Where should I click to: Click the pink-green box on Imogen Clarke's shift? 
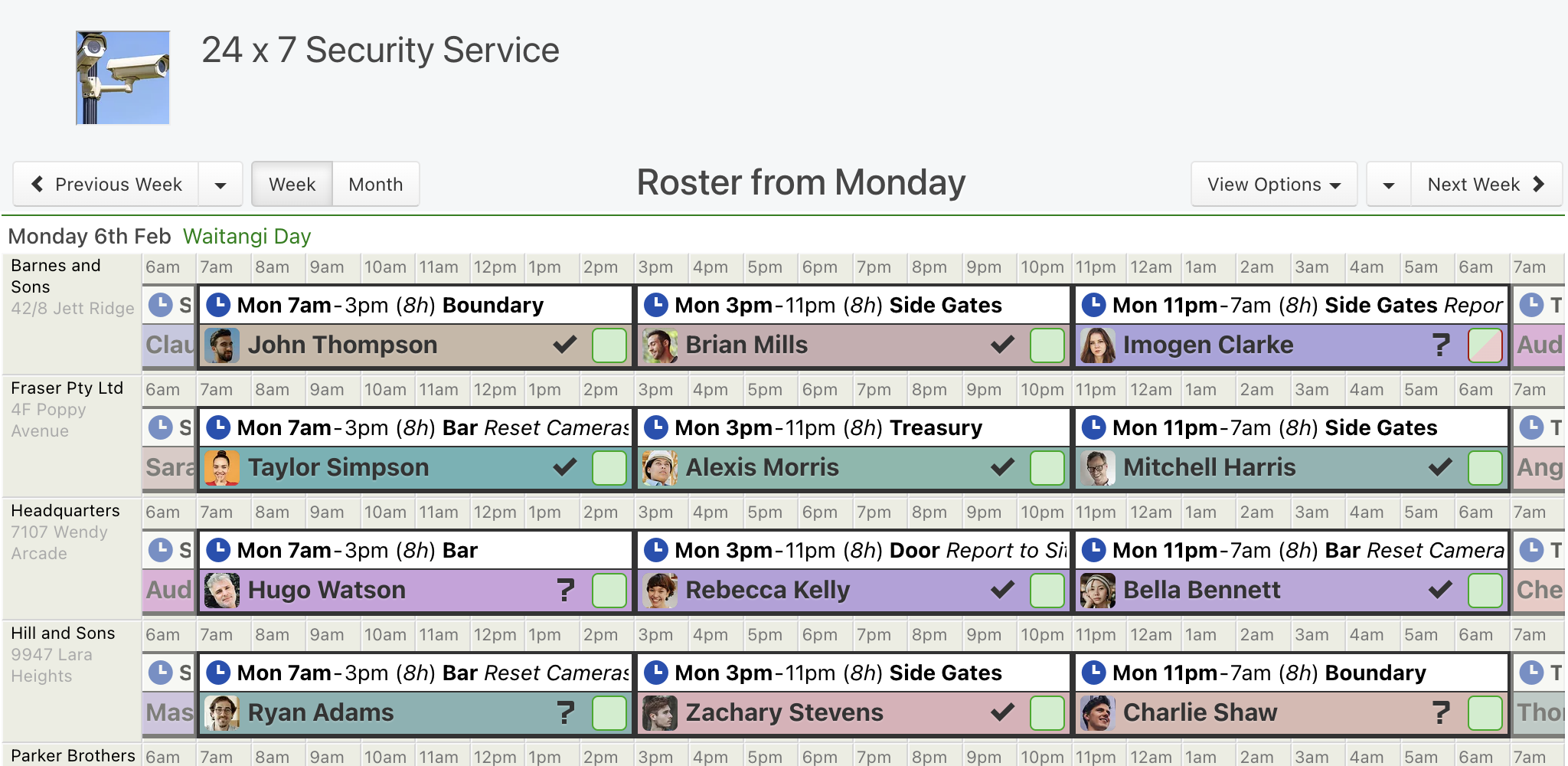coord(1485,345)
